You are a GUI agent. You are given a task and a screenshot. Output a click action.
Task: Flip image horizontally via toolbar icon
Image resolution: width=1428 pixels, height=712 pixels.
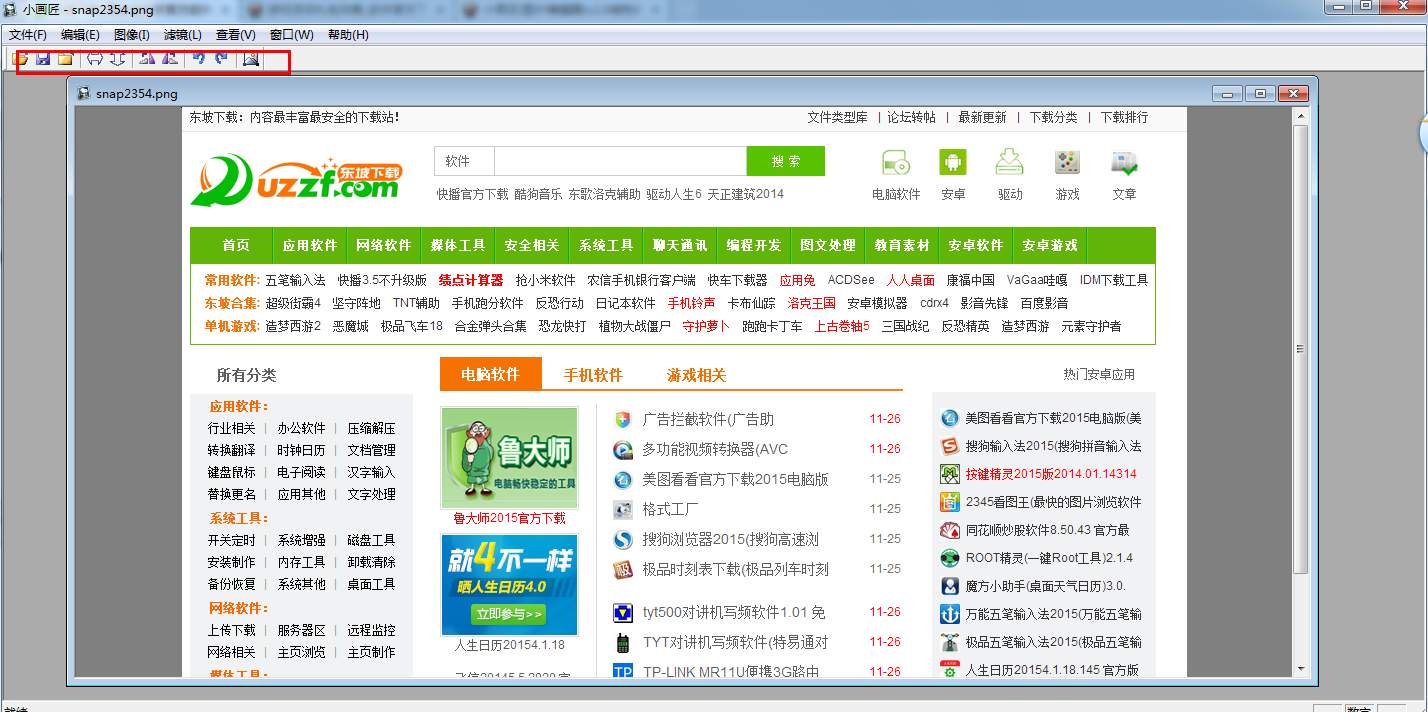pyautogui.click(x=95, y=59)
